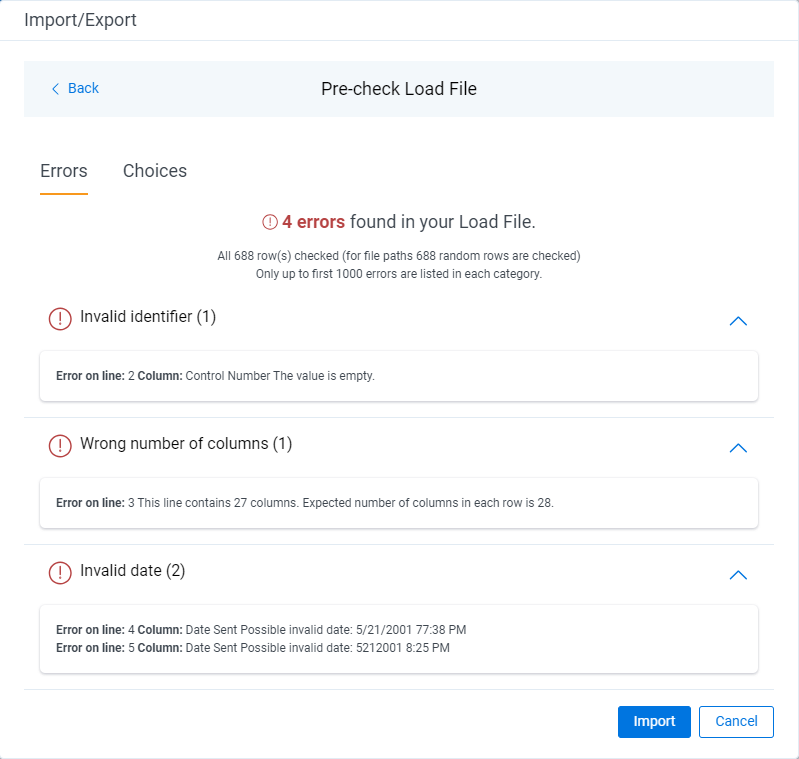
Task: Click the Invalid identifier warning icon
Action: [60, 318]
